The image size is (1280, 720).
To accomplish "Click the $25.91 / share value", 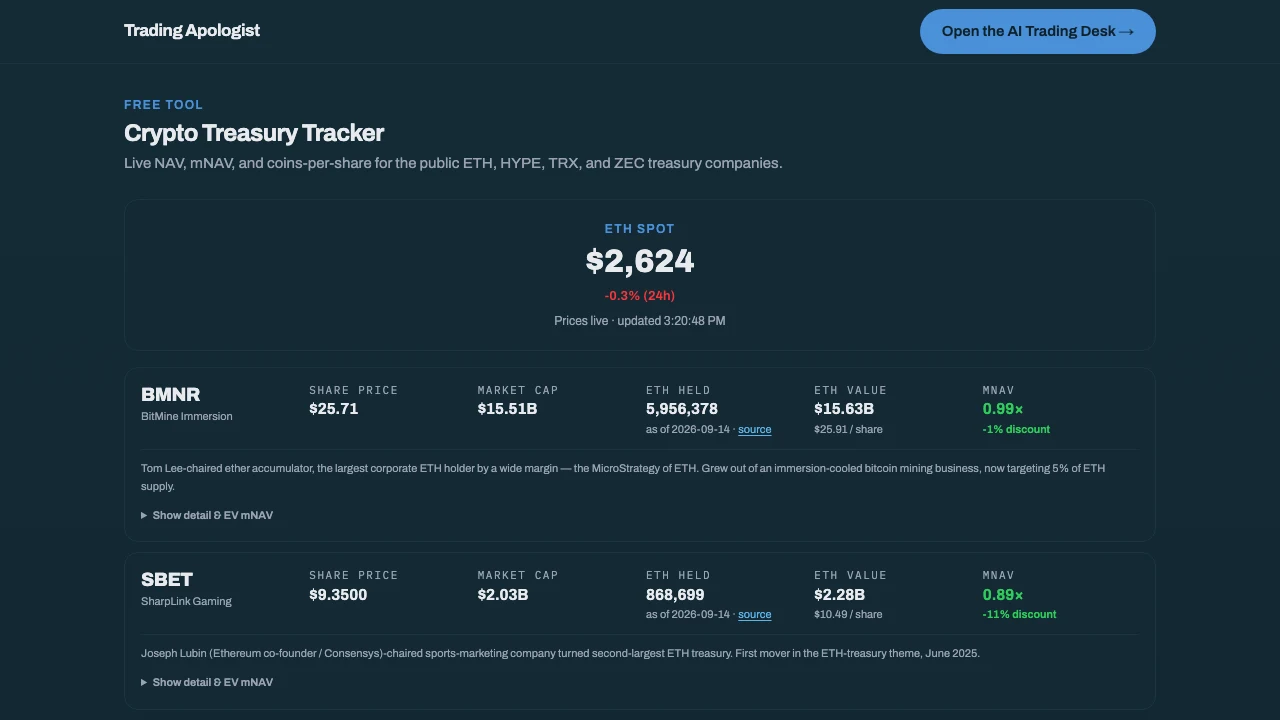I will click(x=848, y=429).
